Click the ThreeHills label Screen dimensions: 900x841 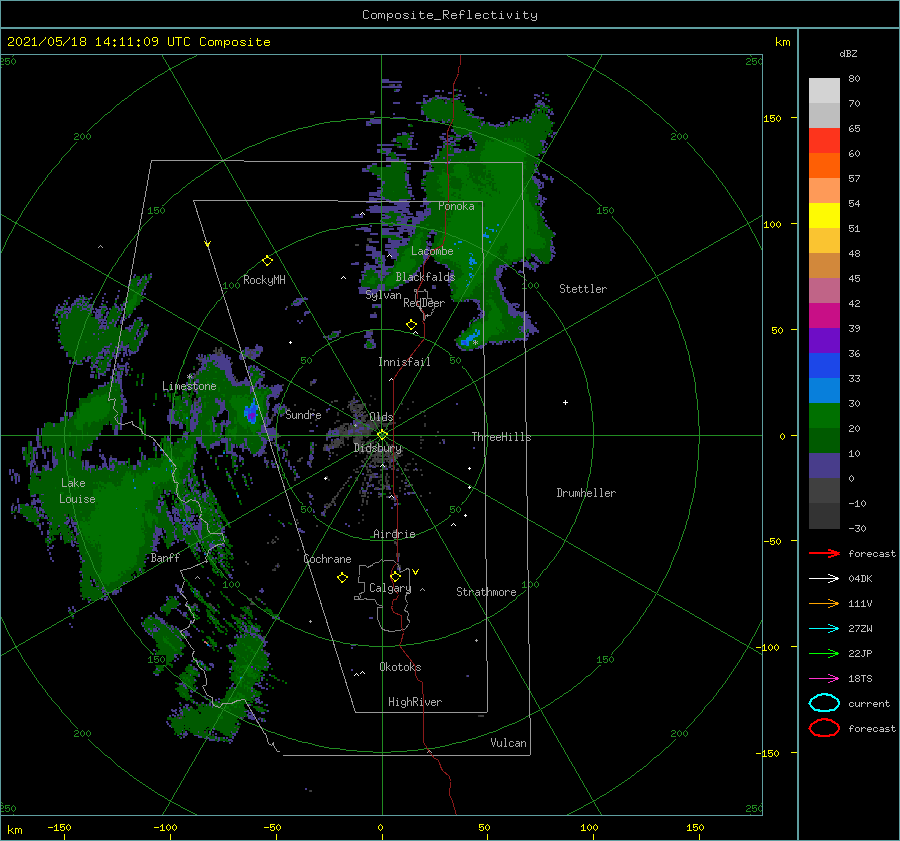(x=501, y=437)
